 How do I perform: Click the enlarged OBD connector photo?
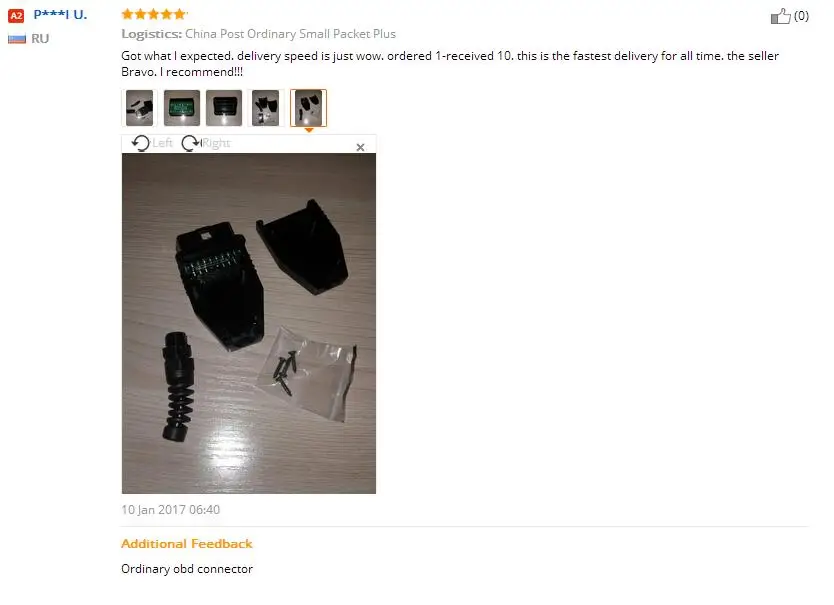click(249, 324)
